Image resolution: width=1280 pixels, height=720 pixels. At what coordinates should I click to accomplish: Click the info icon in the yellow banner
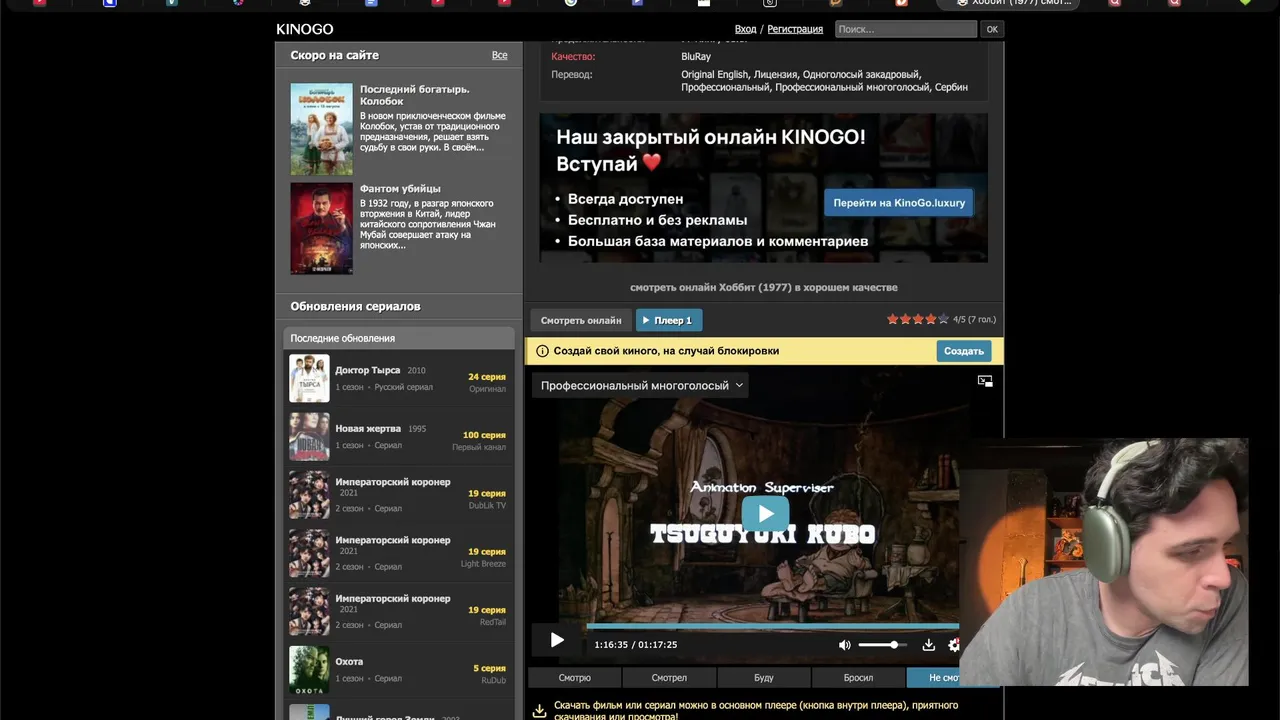542,351
